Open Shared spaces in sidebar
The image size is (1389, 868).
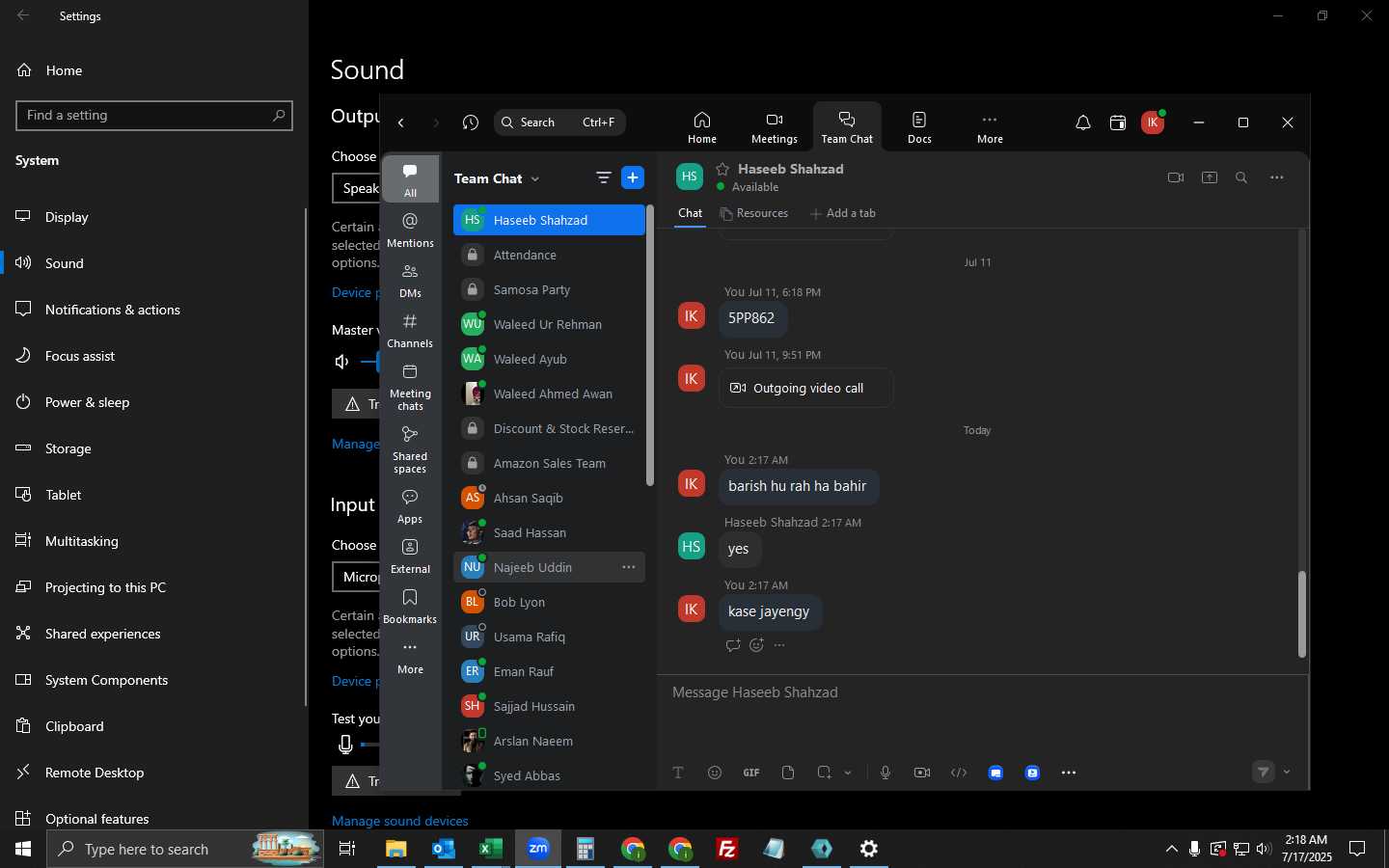(x=410, y=449)
